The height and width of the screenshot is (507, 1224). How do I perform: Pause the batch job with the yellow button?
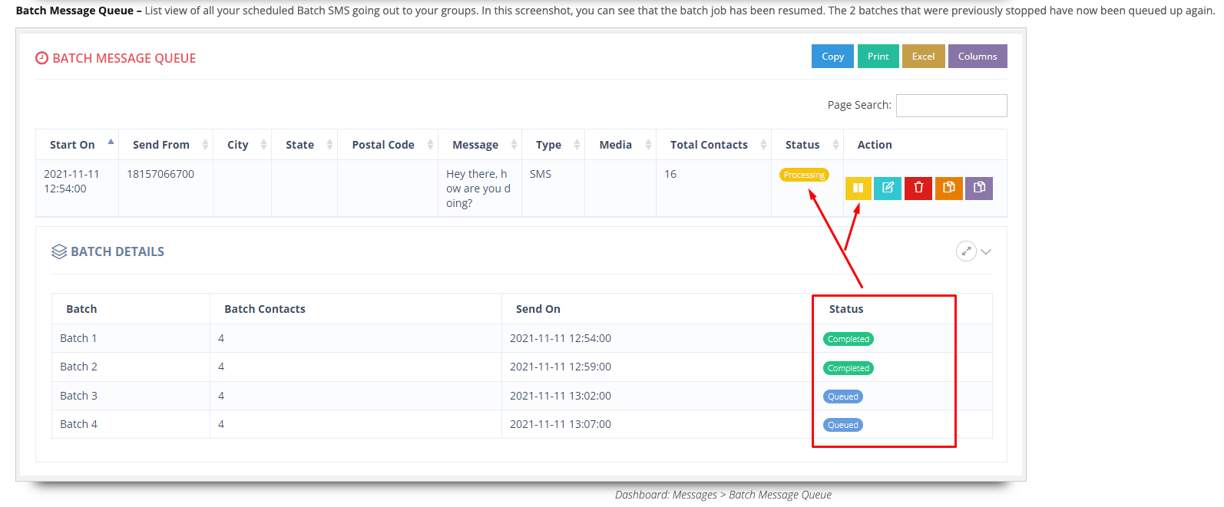pos(858,187)
